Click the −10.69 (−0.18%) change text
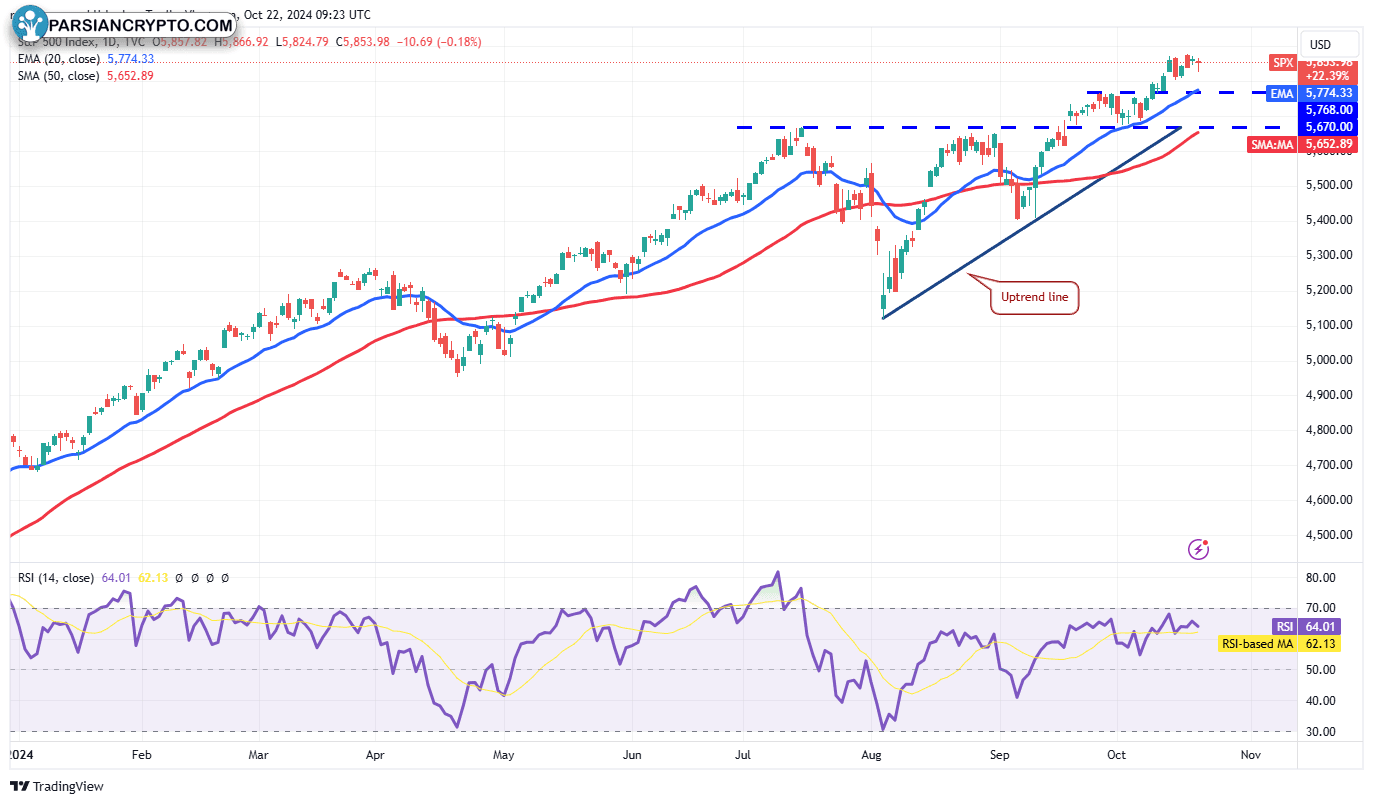 pyautogui.click(x=441, y=42)
